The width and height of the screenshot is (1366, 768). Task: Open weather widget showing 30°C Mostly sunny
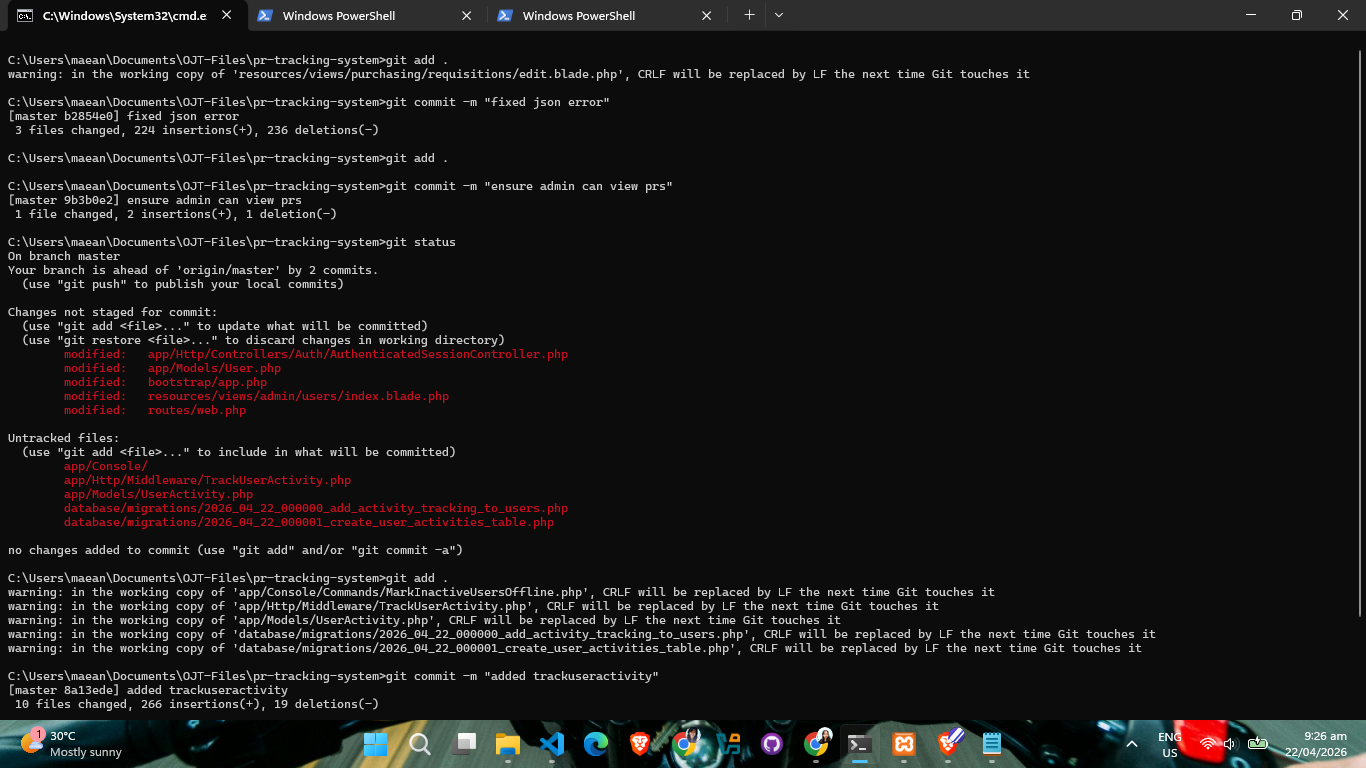click(x=72, y=744)
